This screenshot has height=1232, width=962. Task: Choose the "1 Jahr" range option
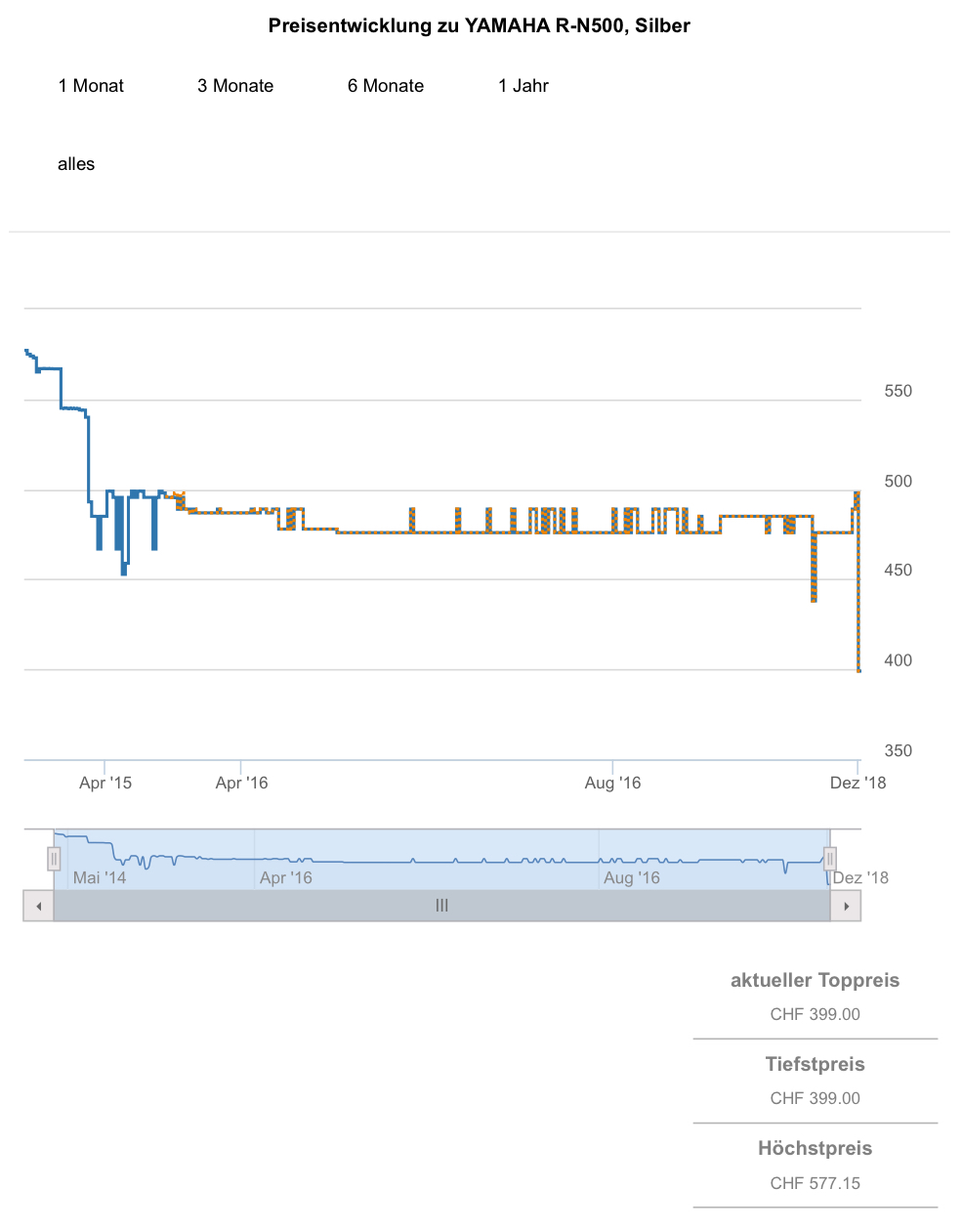tap(523, 86)
